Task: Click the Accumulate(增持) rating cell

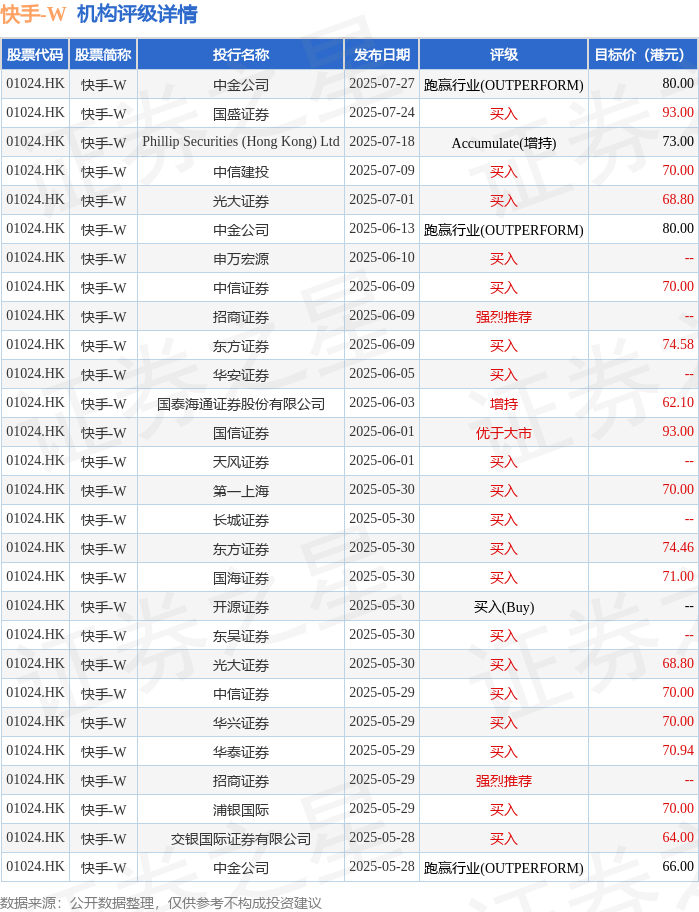Action: [x=503, y=143]
